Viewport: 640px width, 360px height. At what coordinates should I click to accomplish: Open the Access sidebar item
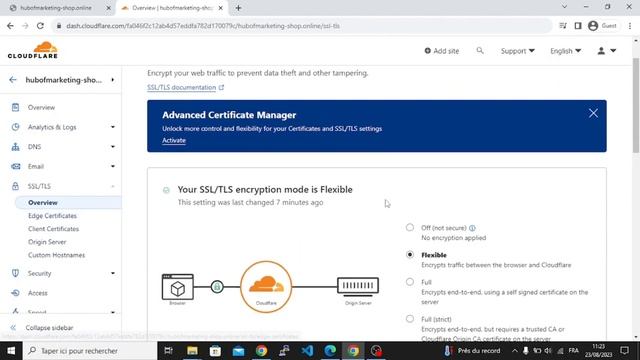point(38,293)
